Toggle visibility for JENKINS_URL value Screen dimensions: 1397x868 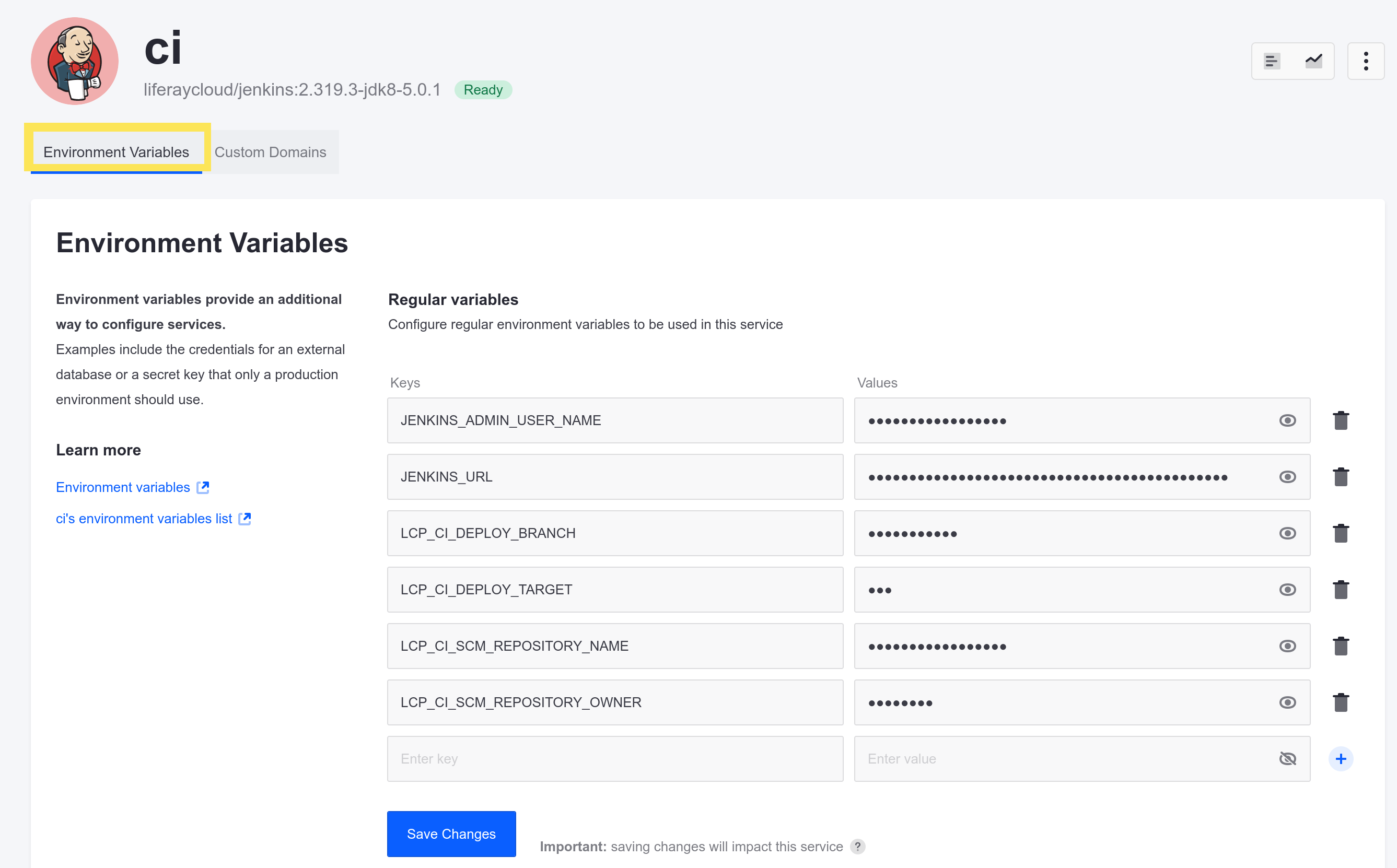[x=1289, y=477]
